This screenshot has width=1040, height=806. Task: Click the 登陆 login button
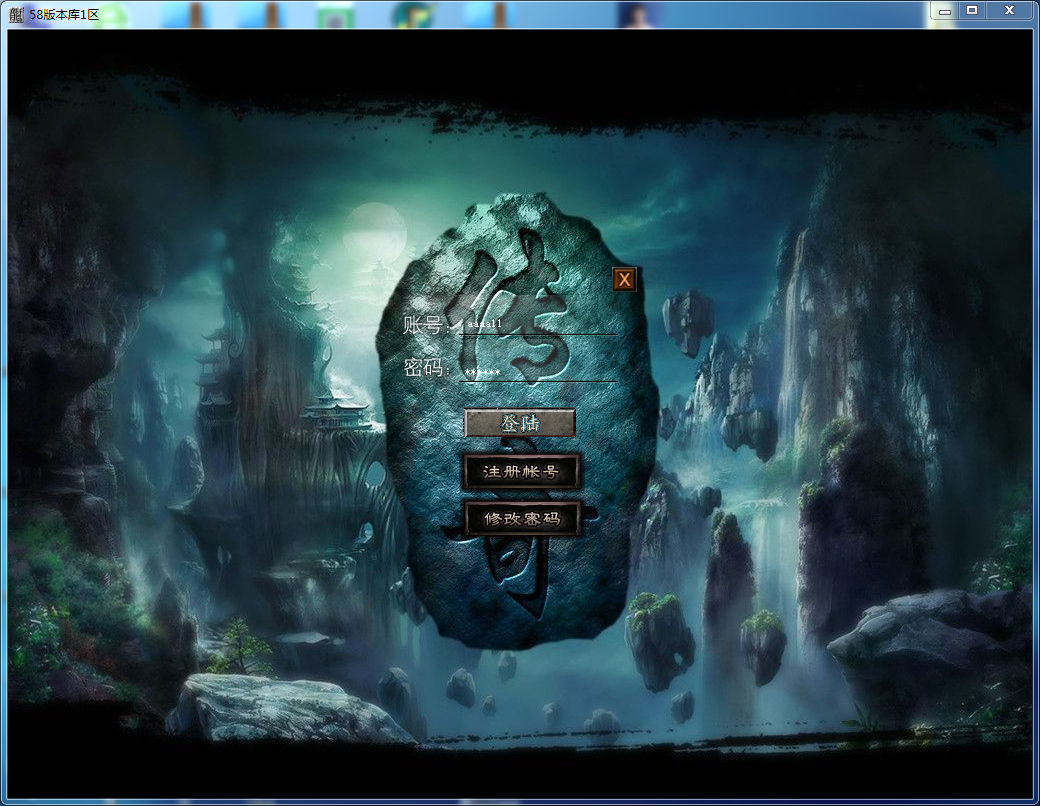point(520,423)
